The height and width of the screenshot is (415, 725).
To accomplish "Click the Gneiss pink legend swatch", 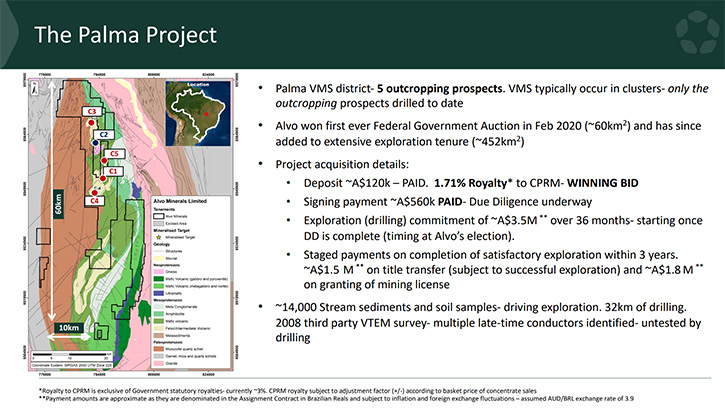I will pyautogui.click(x=159, y=271).
